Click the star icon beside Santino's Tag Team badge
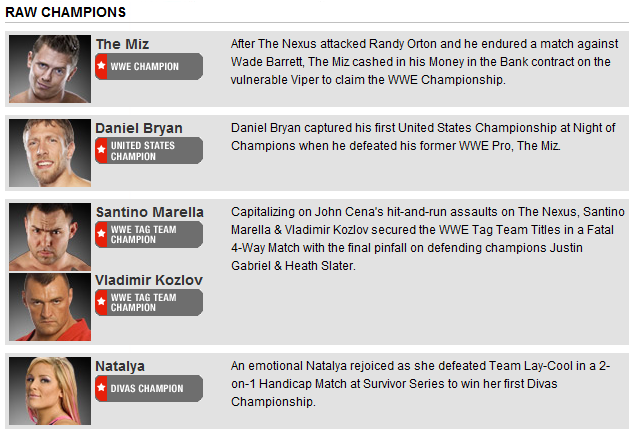The width and height of the screenshot is (636, 437). click(101, 234)
